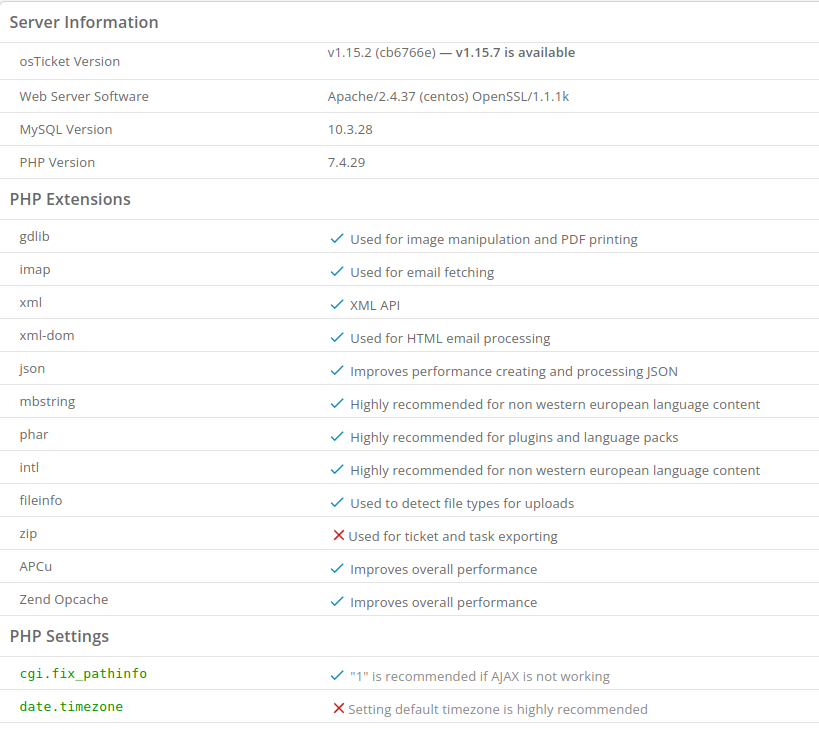Image resolution: width=819 pixels, height=730 pixels.
Task: Click the PHP Extensions section header
Action: (70, 199)
